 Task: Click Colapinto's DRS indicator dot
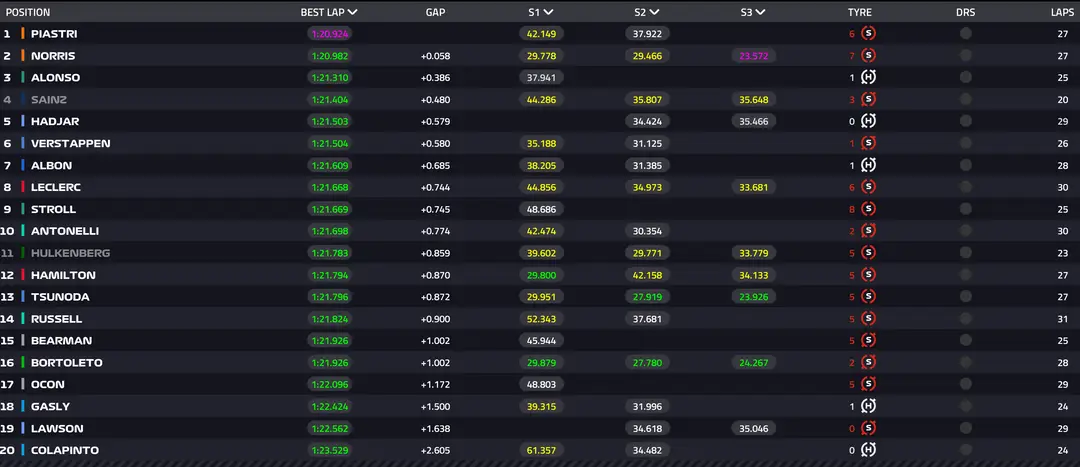(966, 450)
